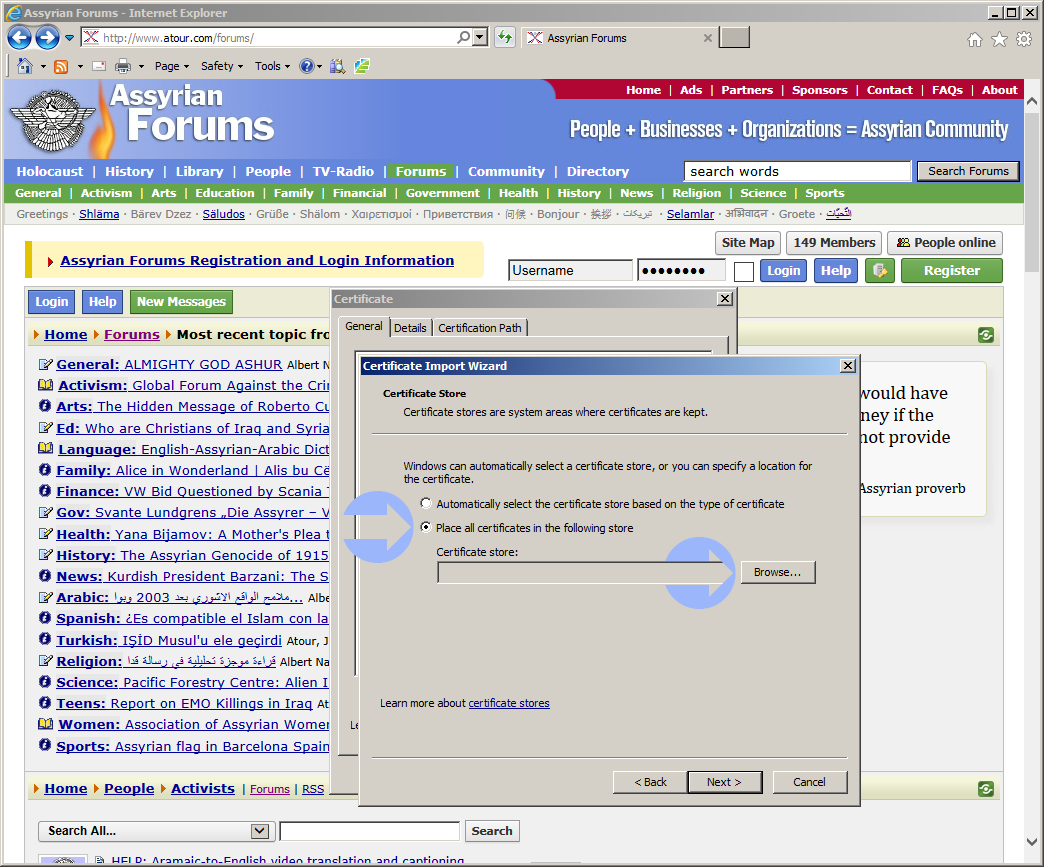
Task: Click the Browse... button in the wizard
Action: click(x=778, y=572)
